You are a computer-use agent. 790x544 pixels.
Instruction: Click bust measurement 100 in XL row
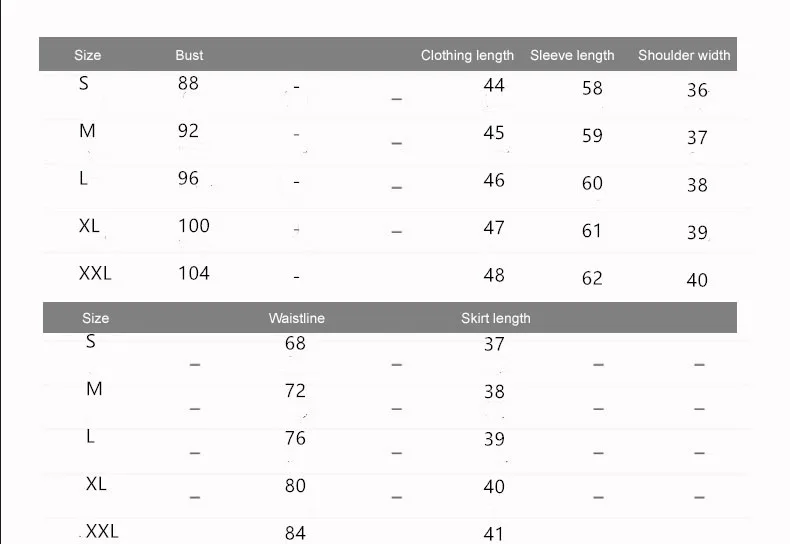coord(194,225)
